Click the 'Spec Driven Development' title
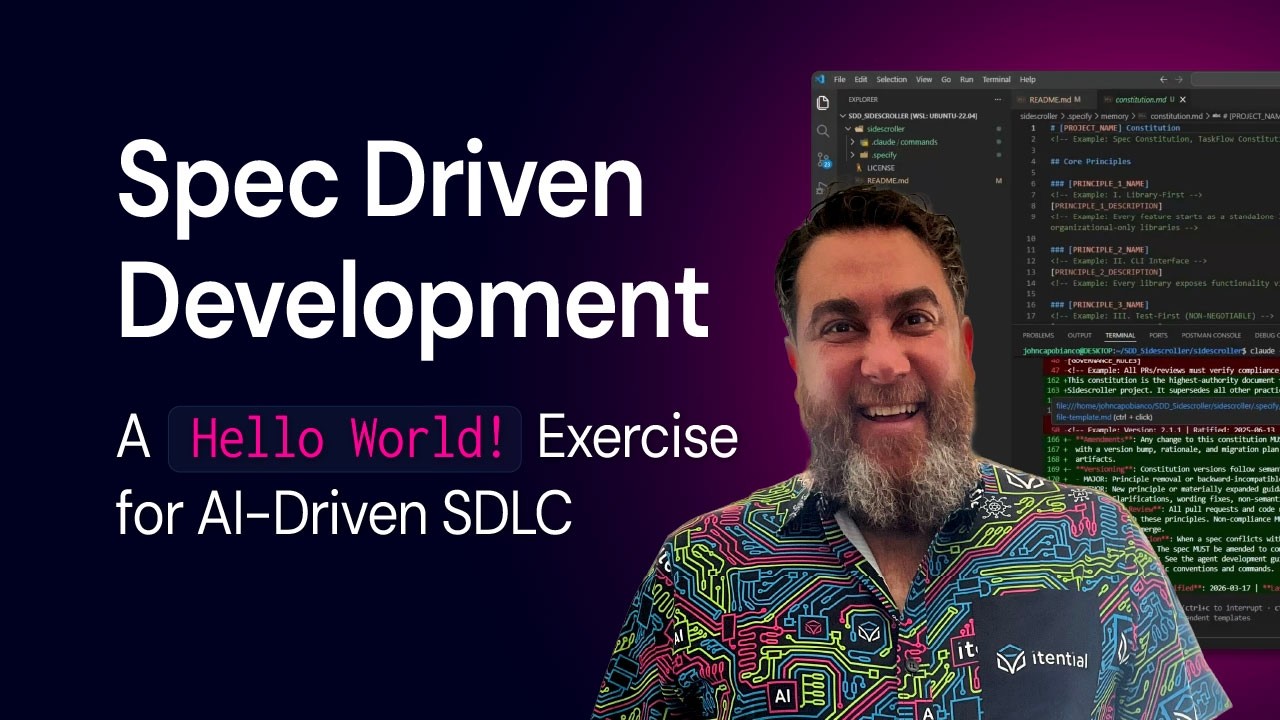The height and width of the screenshot is (720, 1280). [414, 240]
